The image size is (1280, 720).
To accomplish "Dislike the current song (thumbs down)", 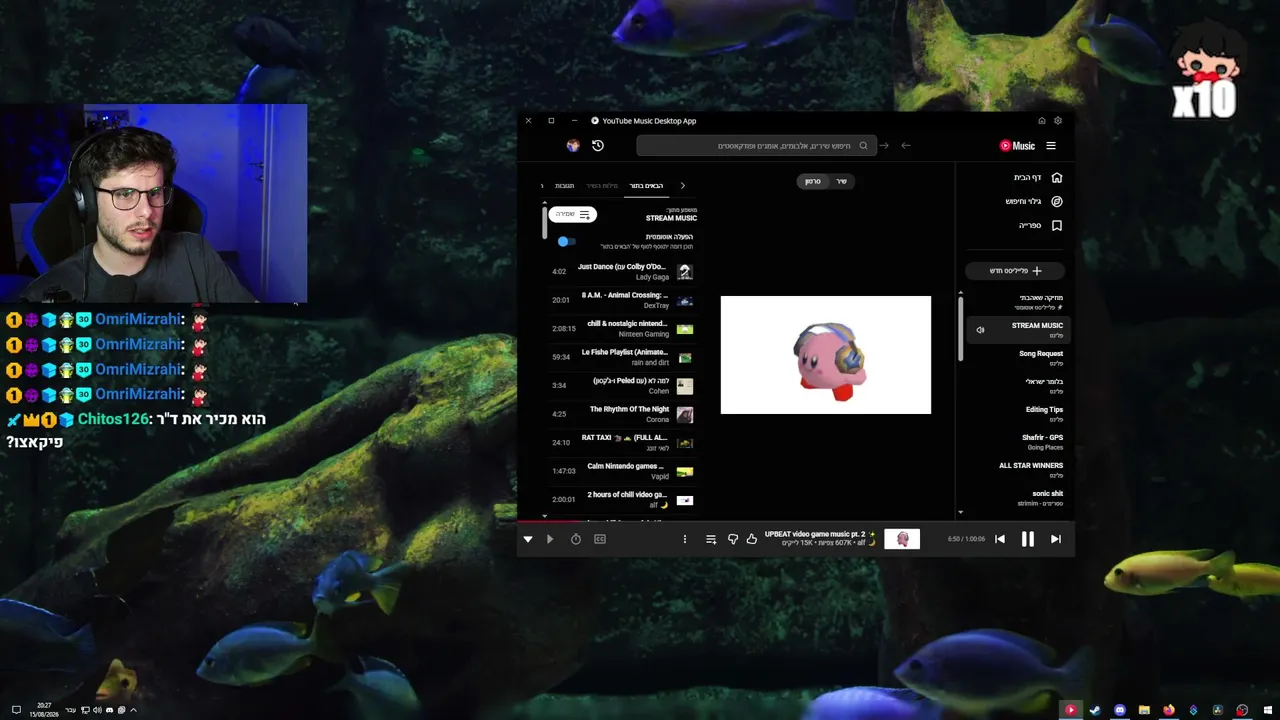I will pos(733,539).
